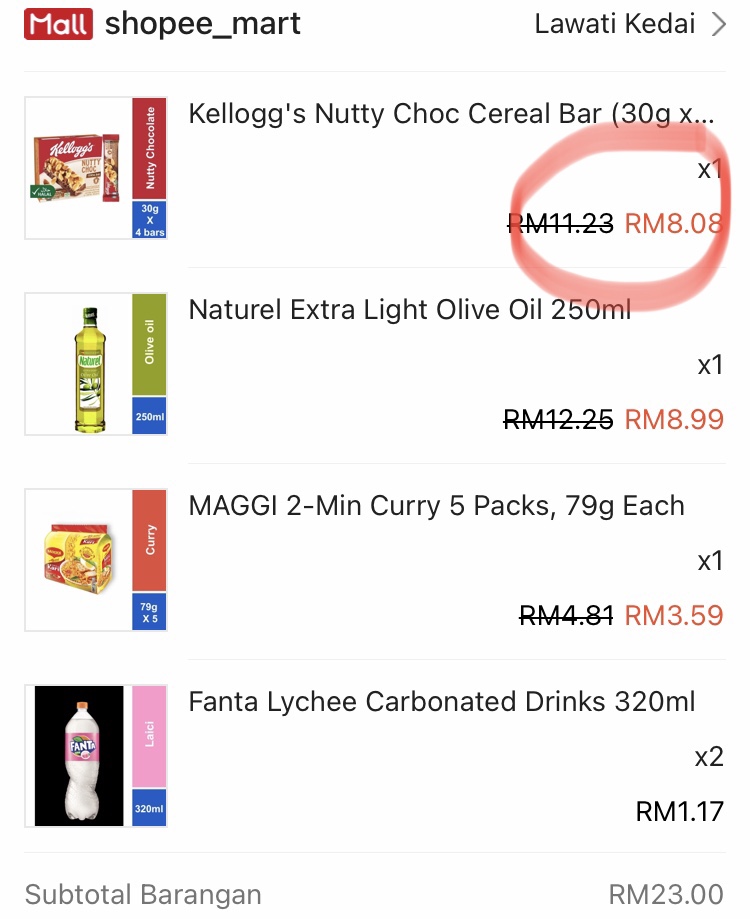Open the shopee_mart shop name
750x919 pixels.
click(203, 25)
